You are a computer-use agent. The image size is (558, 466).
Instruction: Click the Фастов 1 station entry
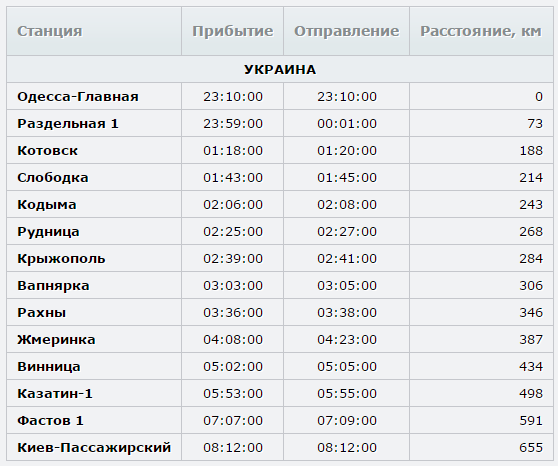click(50, 421)
